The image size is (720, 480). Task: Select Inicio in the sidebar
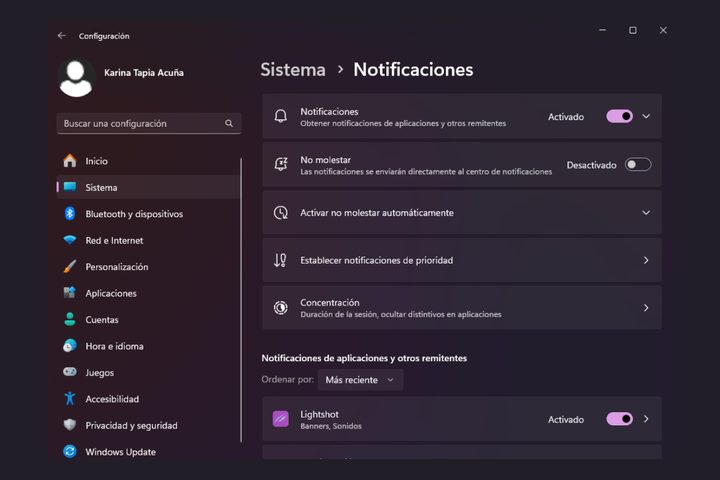click(x=96, y=161)
